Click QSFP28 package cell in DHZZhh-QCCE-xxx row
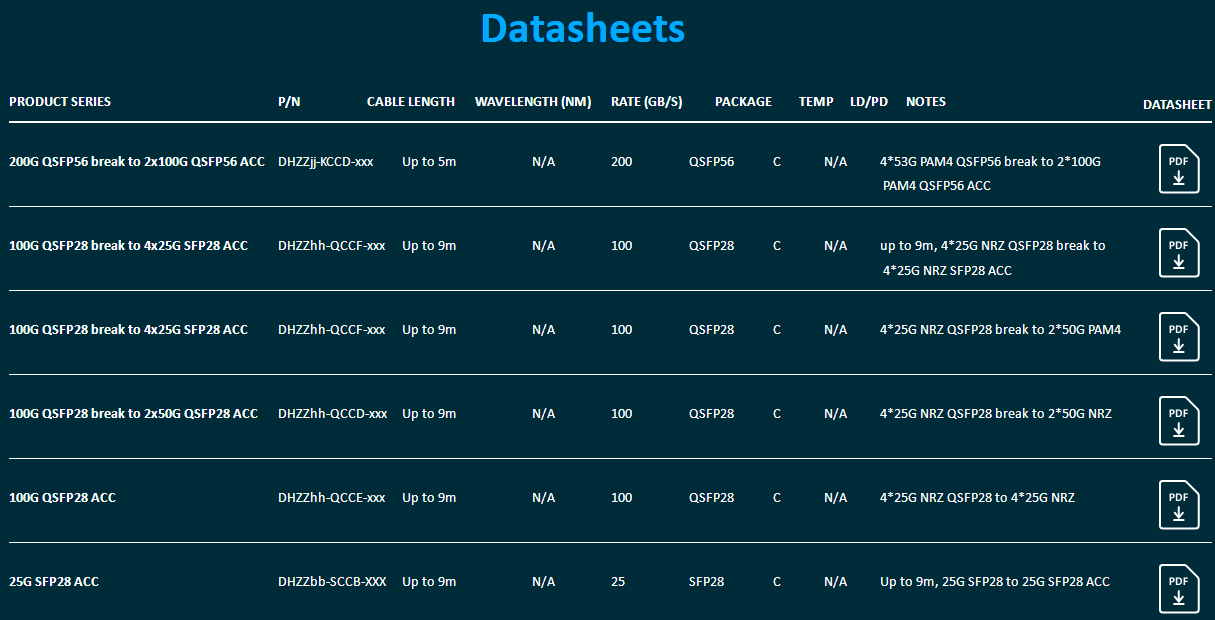This screenshot has width=1215, height=620. (712, 497)
